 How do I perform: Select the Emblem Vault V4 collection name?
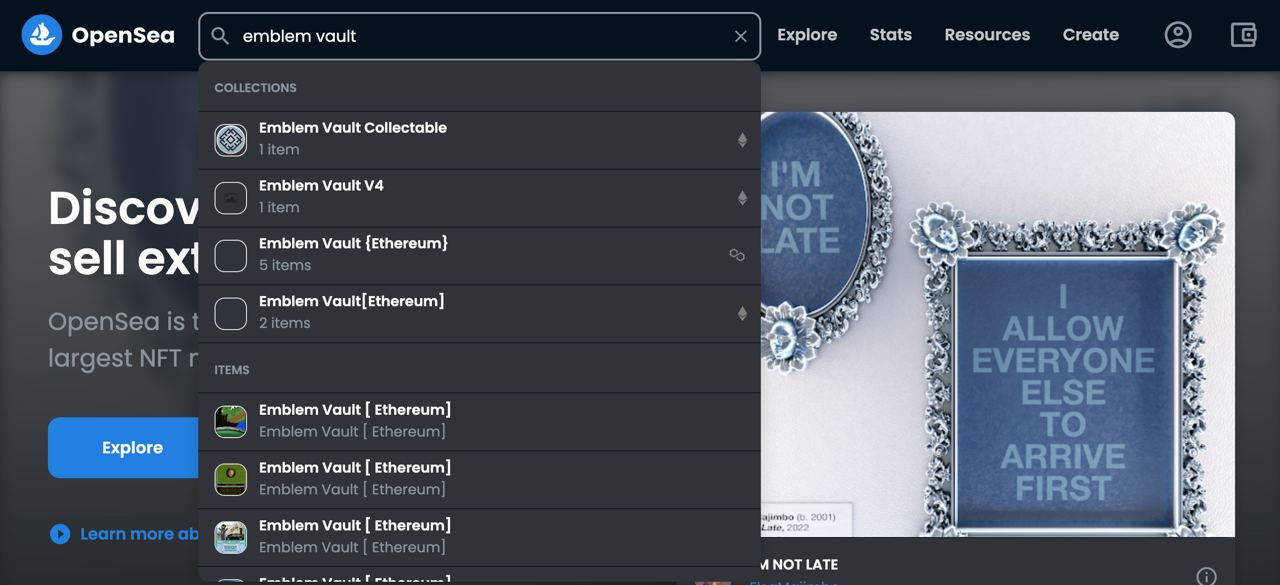[x=321, y=186]
